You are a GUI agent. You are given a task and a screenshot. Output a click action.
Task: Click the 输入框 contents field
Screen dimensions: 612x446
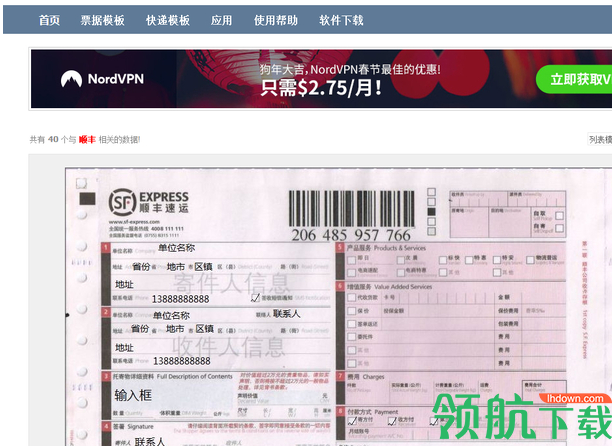(x=133, y=395)
